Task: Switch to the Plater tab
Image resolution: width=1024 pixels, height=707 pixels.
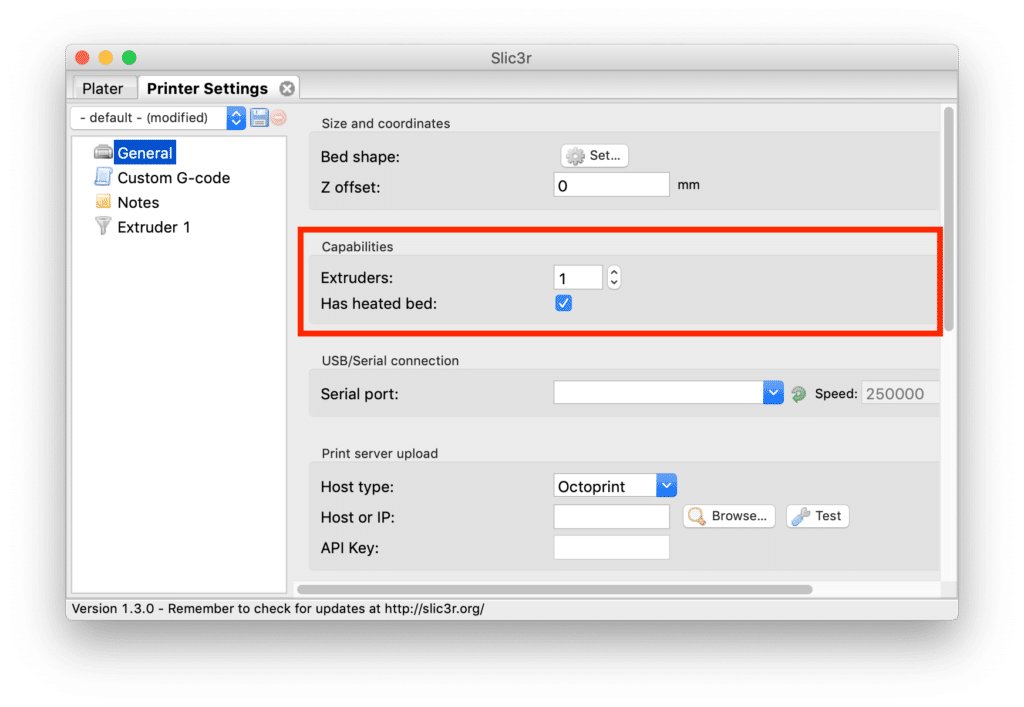Action: coord(102,89)
